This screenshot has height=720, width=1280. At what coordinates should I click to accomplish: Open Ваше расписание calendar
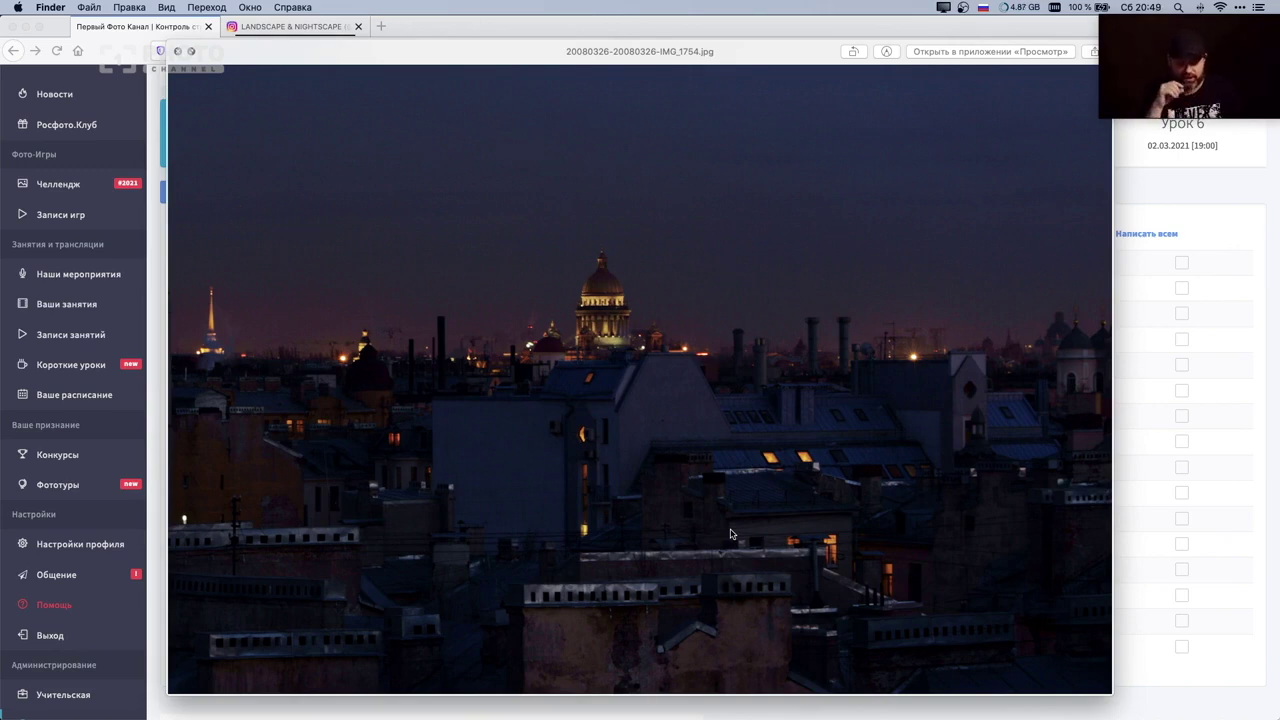click(74, 395)
